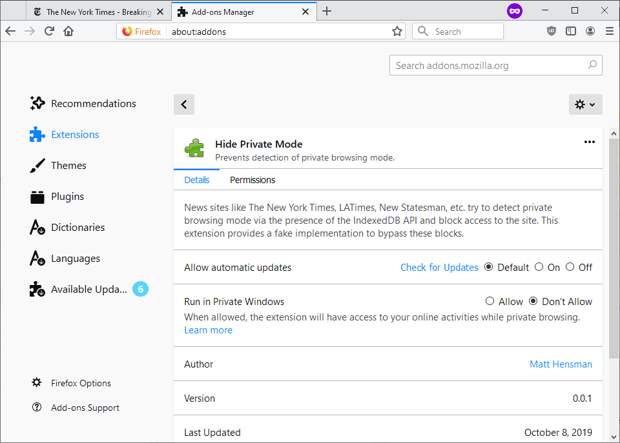
Task: Open the hamburger application menu
Action: click(609, 31)
